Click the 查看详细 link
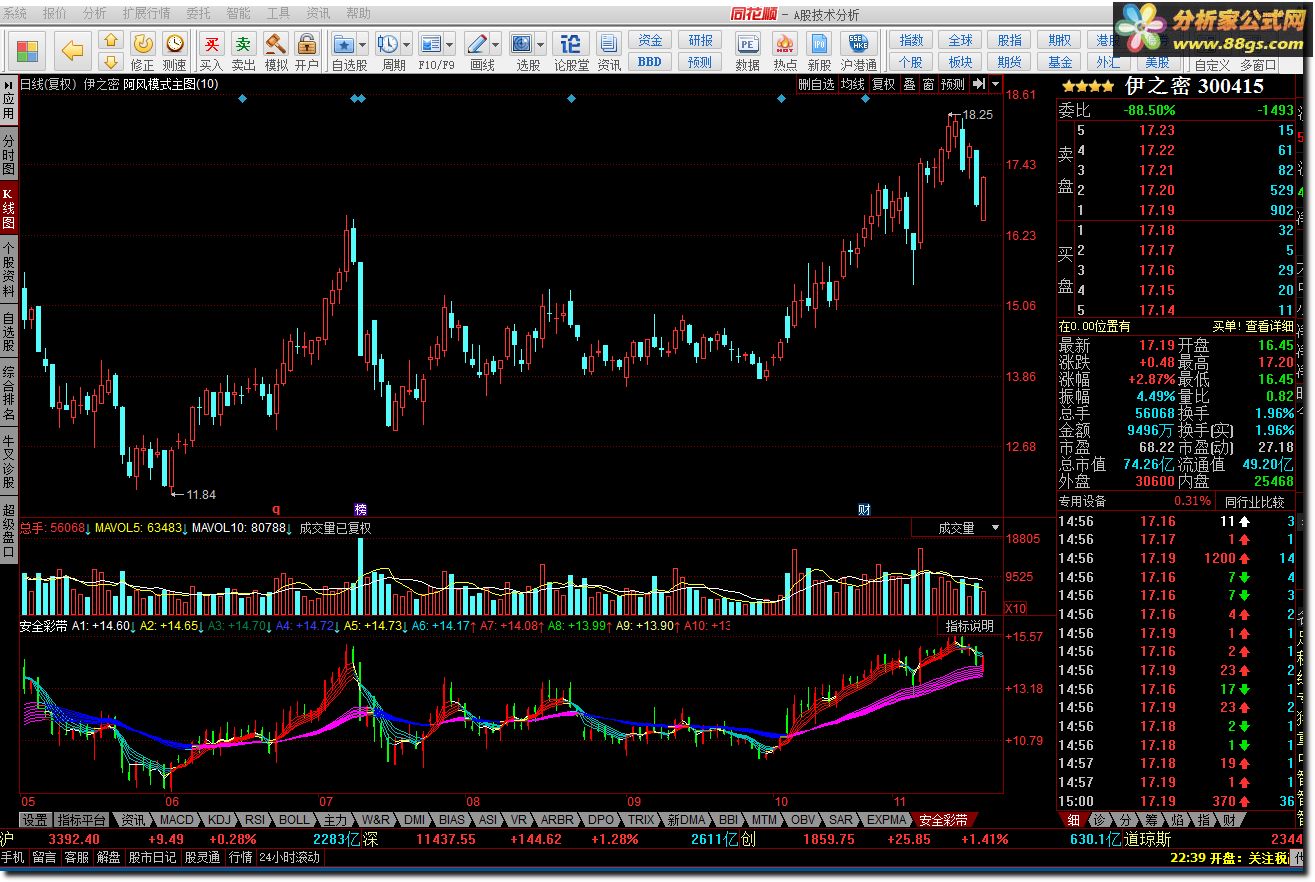 [x=1269, y=326]
